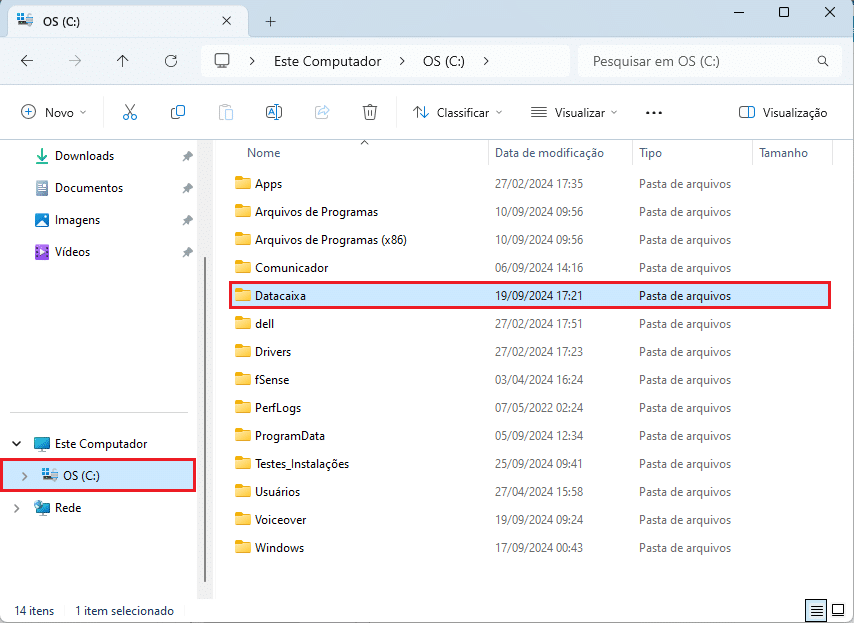Open the Classificar sort dropdown
The height and width of the screenshot is (623, 854).
(x=458, y=113)
